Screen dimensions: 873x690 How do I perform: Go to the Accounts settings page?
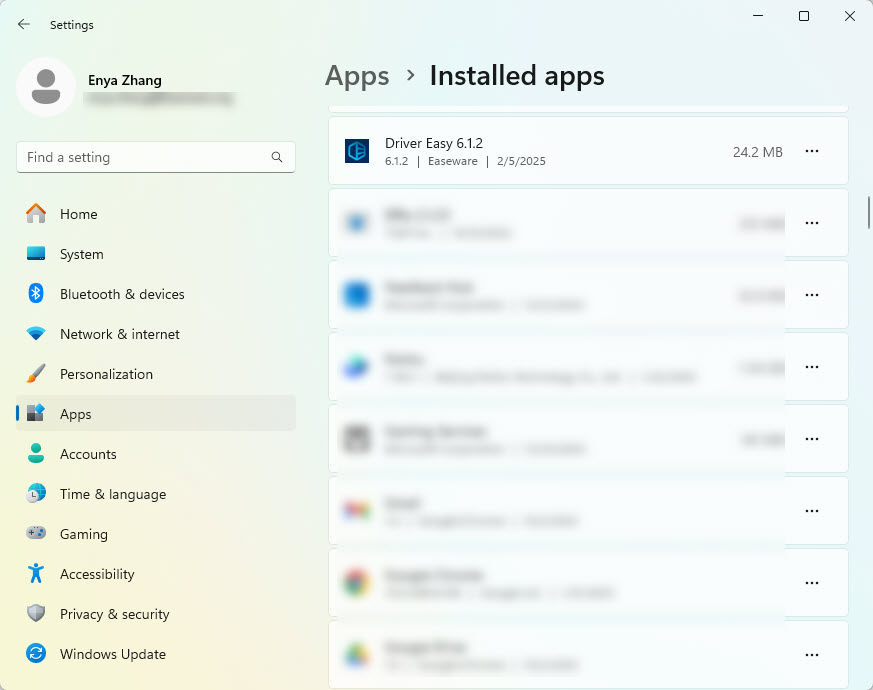(88, 454)
